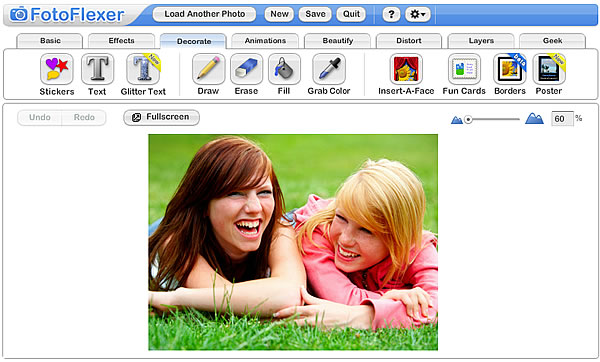Image resolution: width=600 pixels, height=362 pixels.
Task: Click the New button
Action: click(279, 15)
